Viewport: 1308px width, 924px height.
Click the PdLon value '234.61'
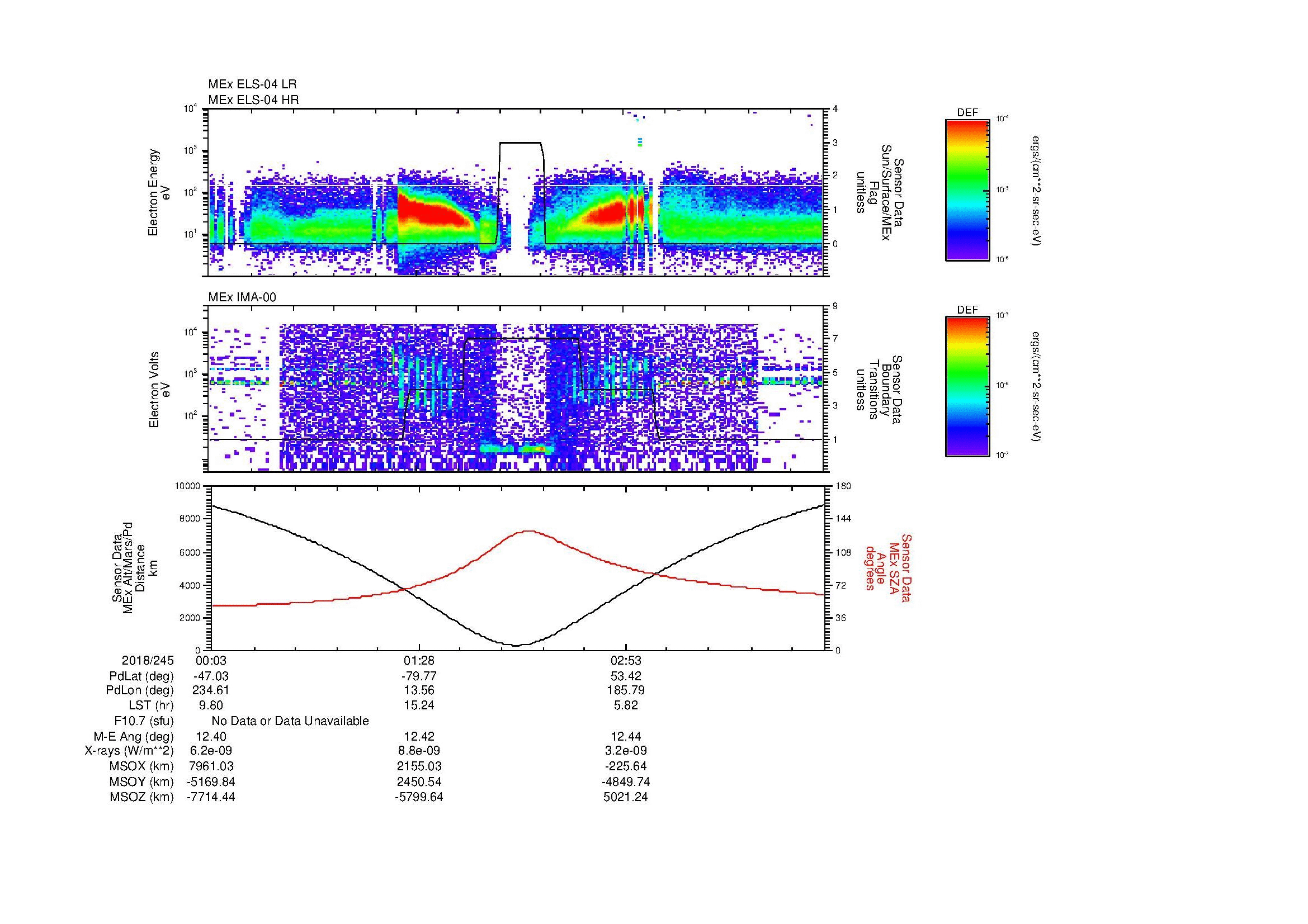click(211, 690)
